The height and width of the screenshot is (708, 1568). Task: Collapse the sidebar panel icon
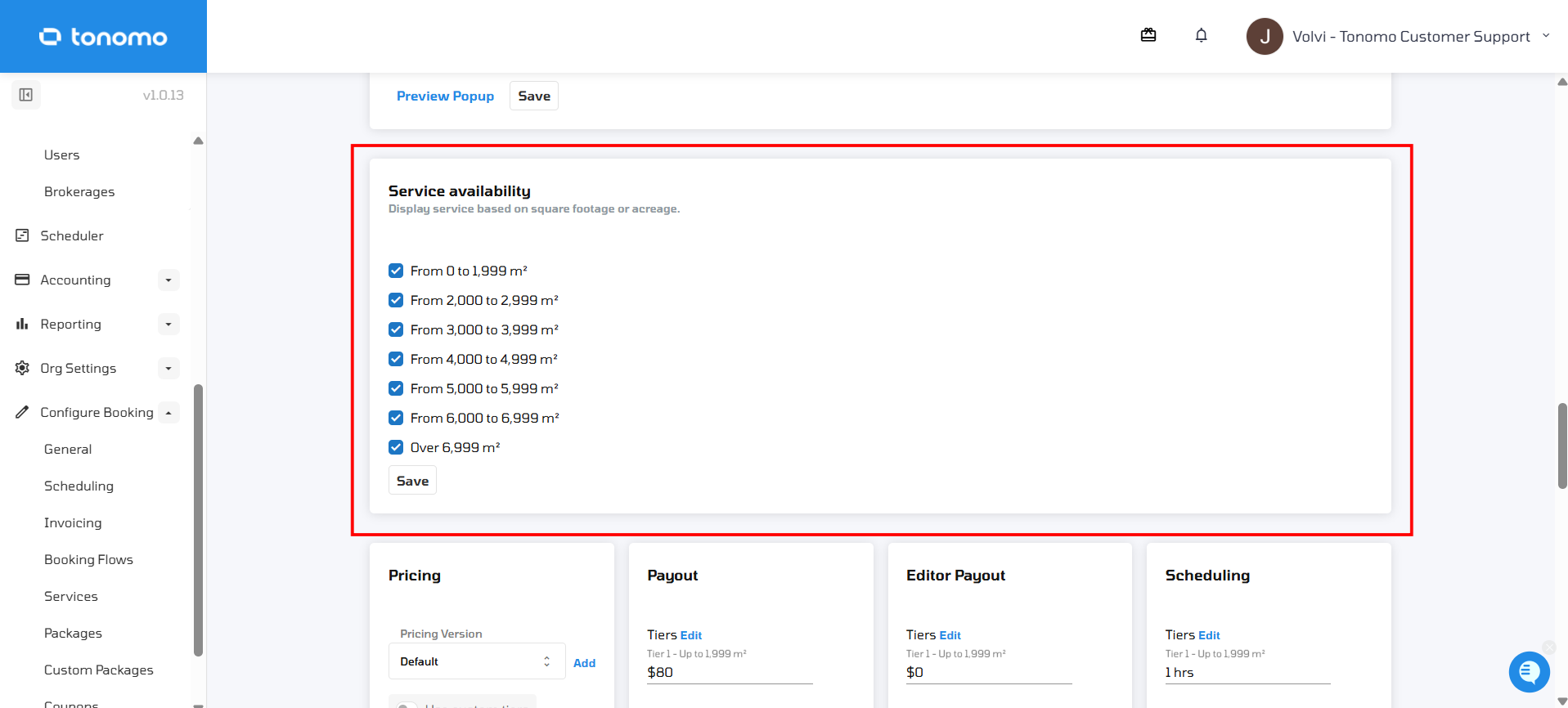coord(26,95)
